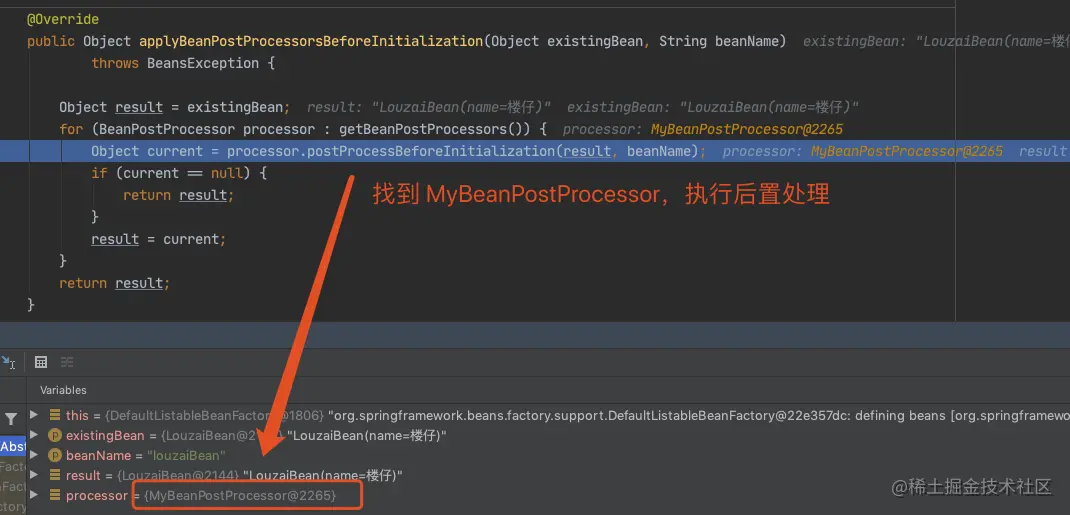Expand the 'this' variable node
Screen dimensions: 1070x515
click(x=34, y=415)
